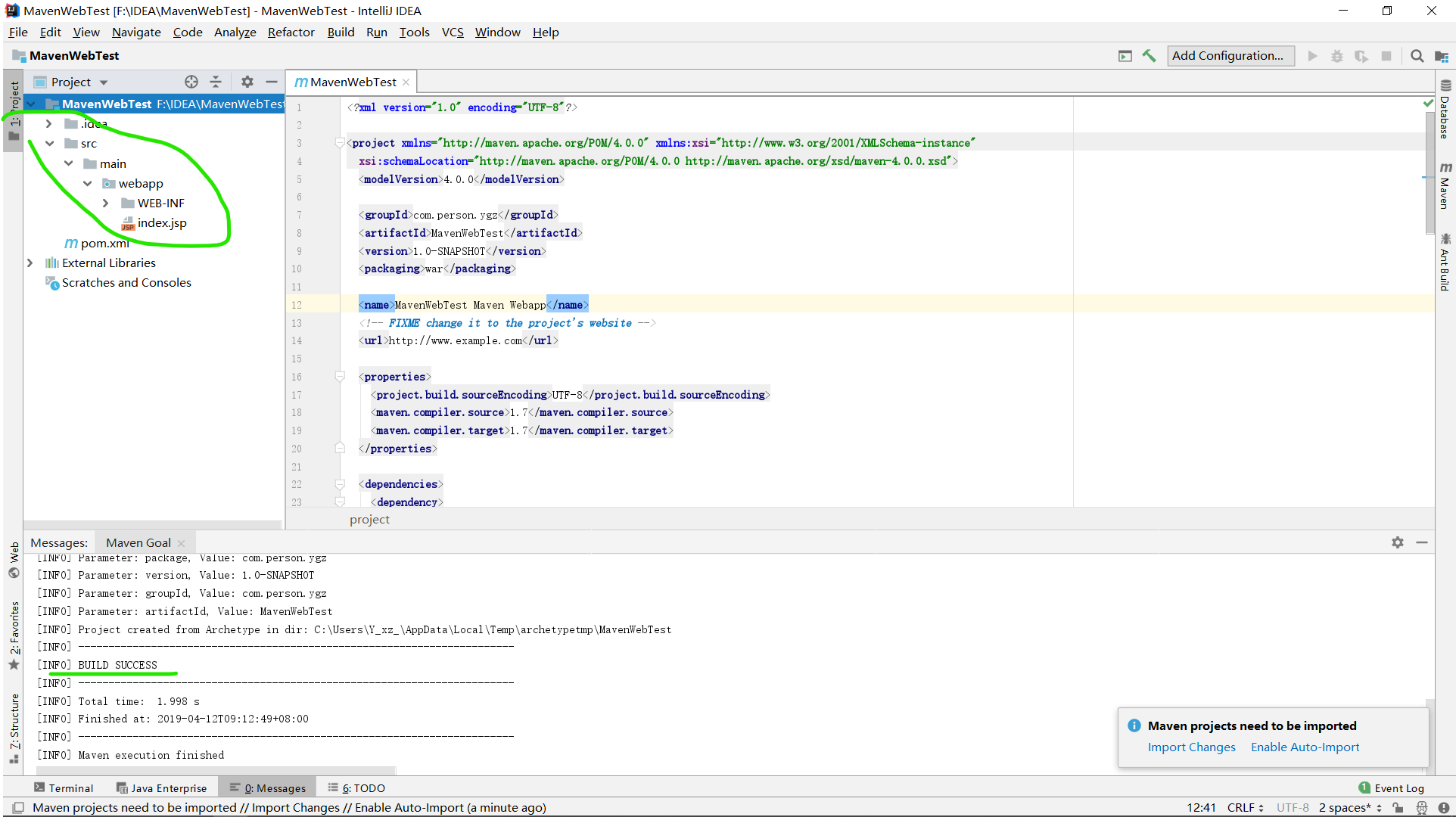
Task: Expand the WEB-INF folder
Action: [x=106, y=203]
